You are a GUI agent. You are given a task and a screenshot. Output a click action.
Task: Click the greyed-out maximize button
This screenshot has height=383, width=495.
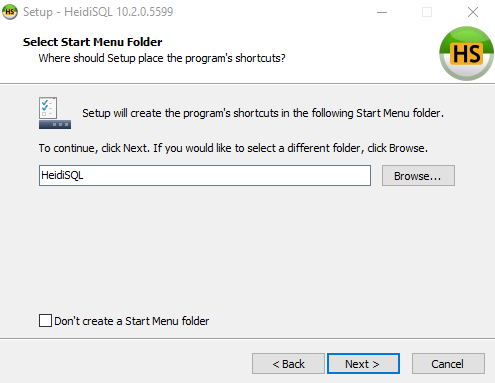[427, 12]
